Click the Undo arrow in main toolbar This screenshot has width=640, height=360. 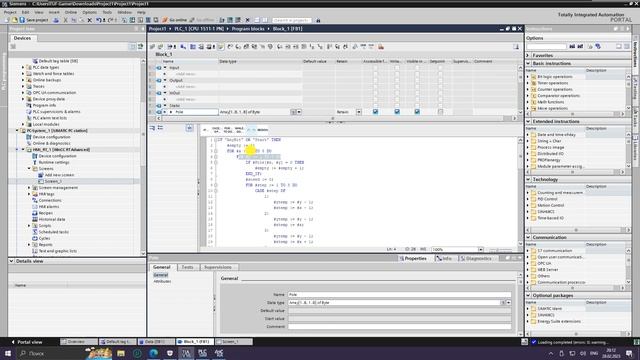[x=98, y=20]
